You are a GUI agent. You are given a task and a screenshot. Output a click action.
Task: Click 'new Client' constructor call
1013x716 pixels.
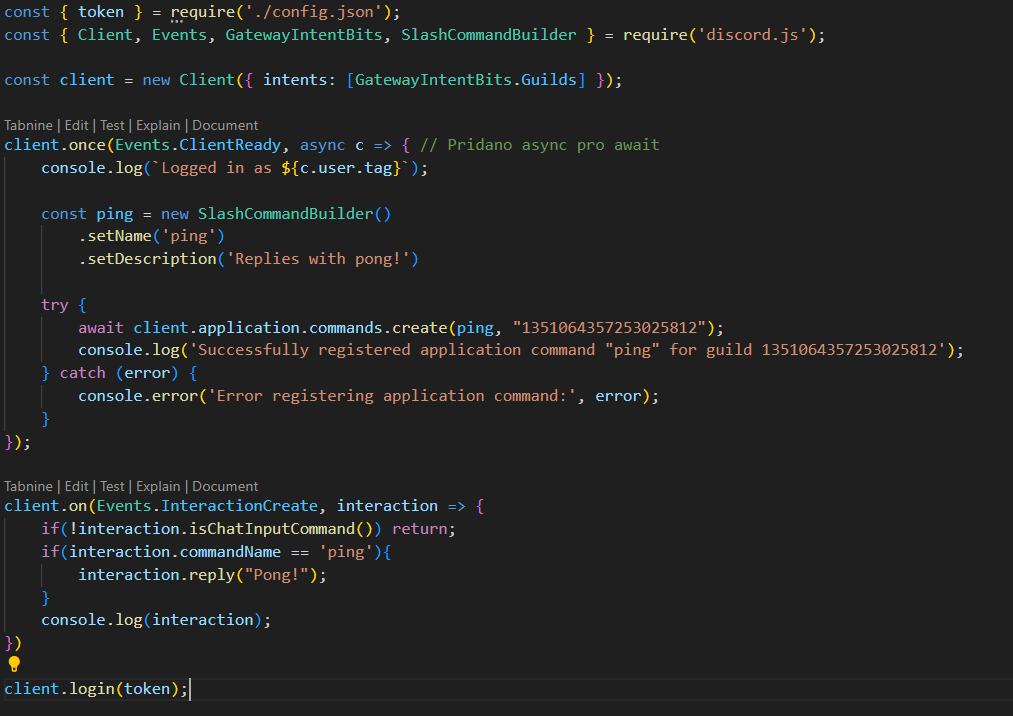[x=189, y=80]
